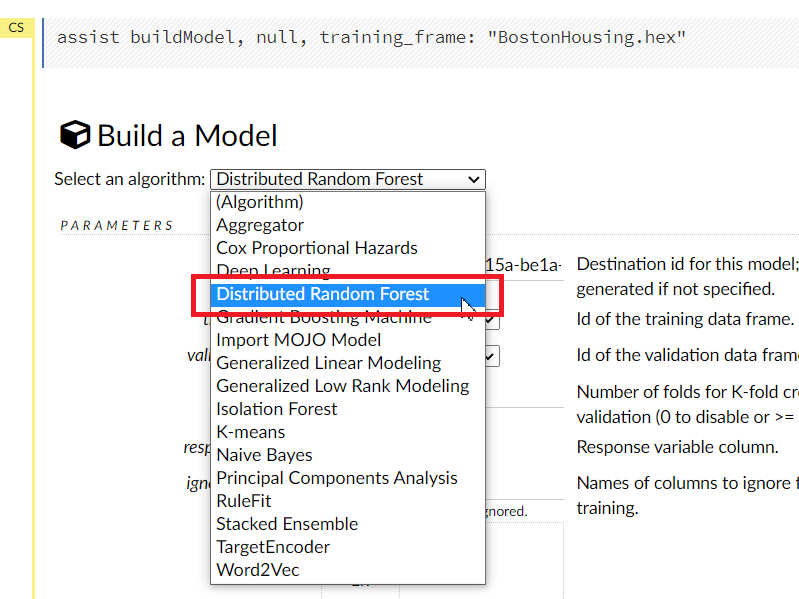Select Generalized Linear Modeling algorithm
799x599 pixels.
point(328,363)
